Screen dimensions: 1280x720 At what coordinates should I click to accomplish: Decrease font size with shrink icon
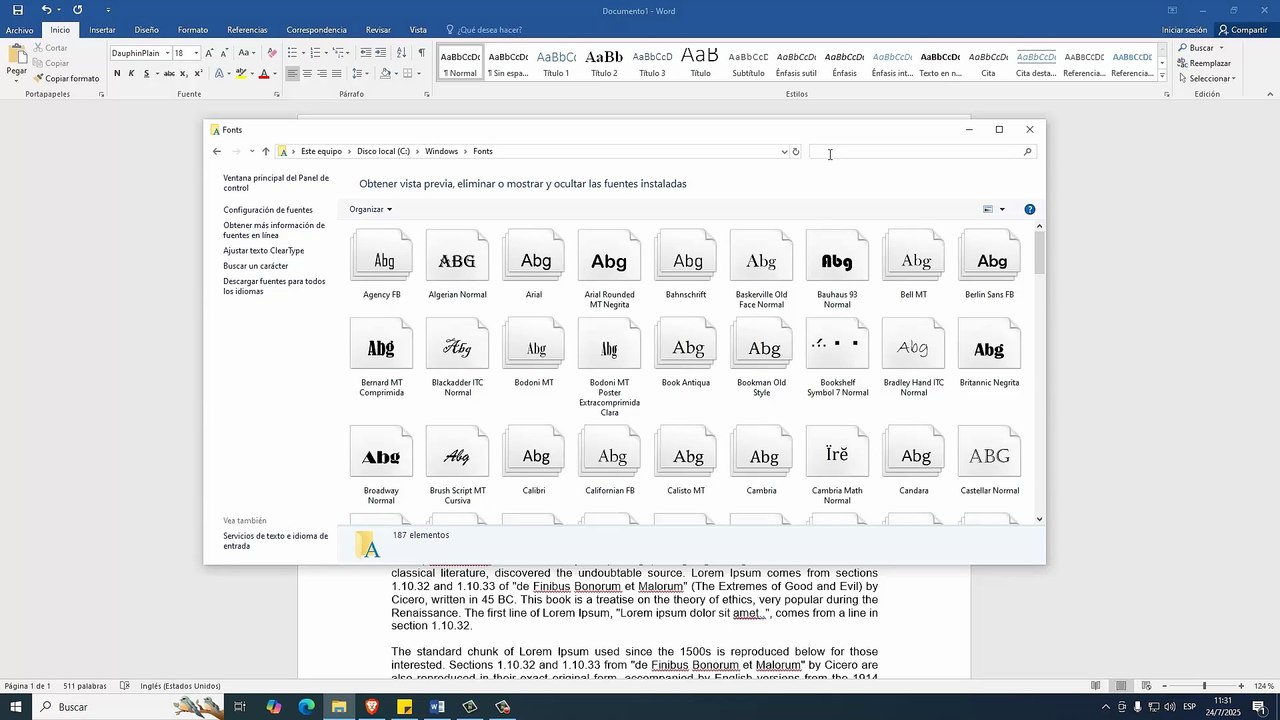(x=224, y=52)
